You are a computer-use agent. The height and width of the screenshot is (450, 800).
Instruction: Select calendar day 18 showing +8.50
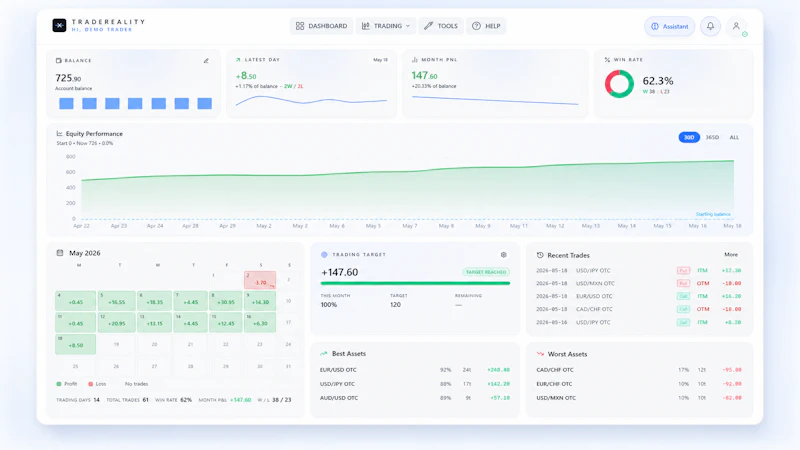(76, 344)
